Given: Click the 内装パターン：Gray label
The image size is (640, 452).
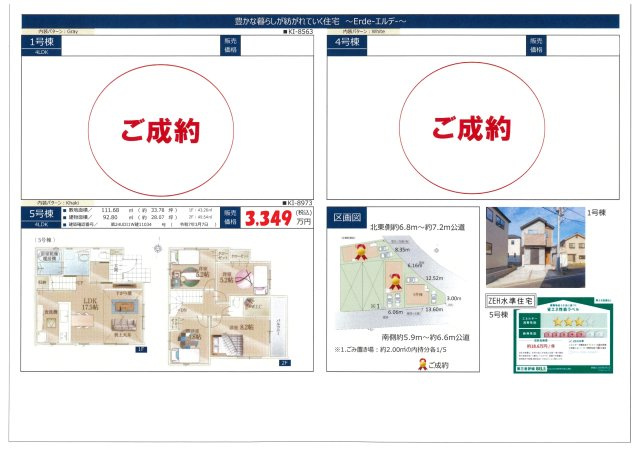Looking at the screenshot, I should (58, 31).
